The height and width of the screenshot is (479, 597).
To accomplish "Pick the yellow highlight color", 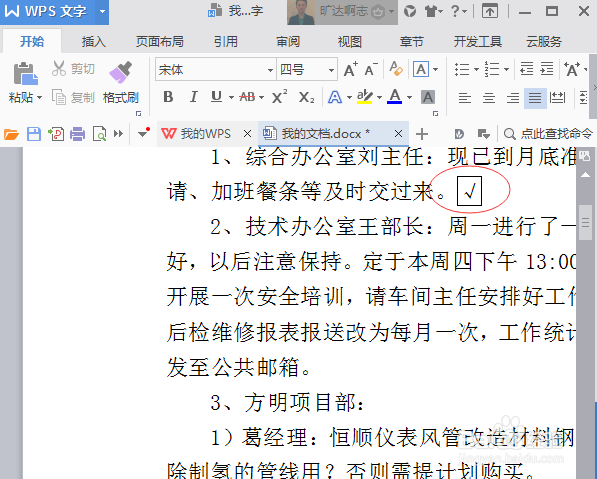I will 364,97.
